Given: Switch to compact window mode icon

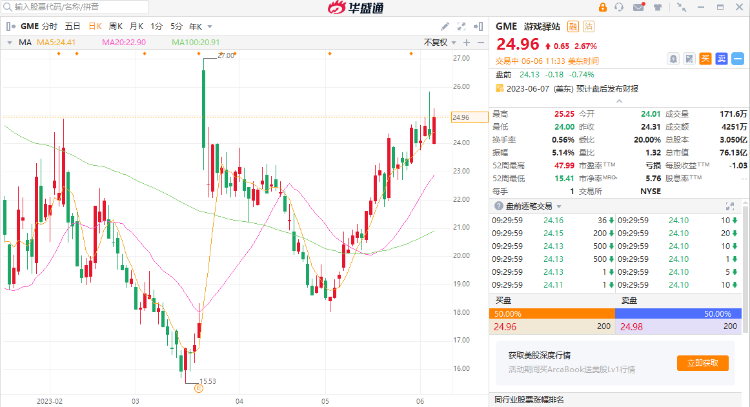Looking at the screenshot, I should click(x=682, y=7).
